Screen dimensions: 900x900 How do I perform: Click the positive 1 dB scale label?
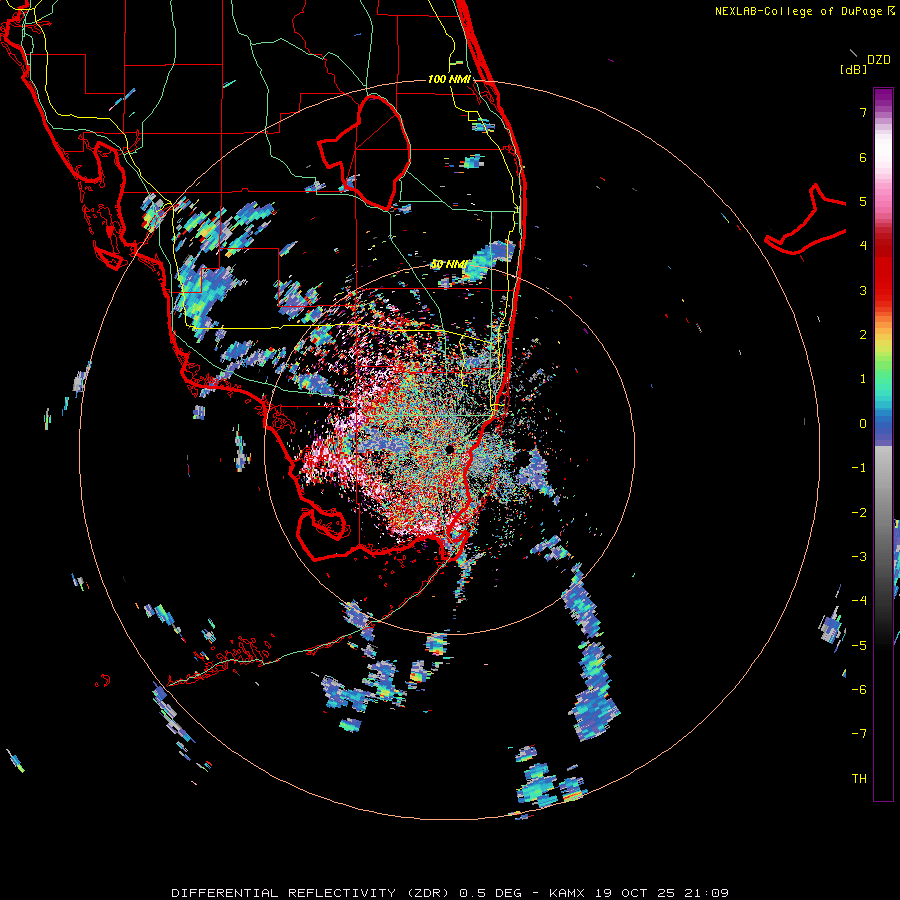863,379
